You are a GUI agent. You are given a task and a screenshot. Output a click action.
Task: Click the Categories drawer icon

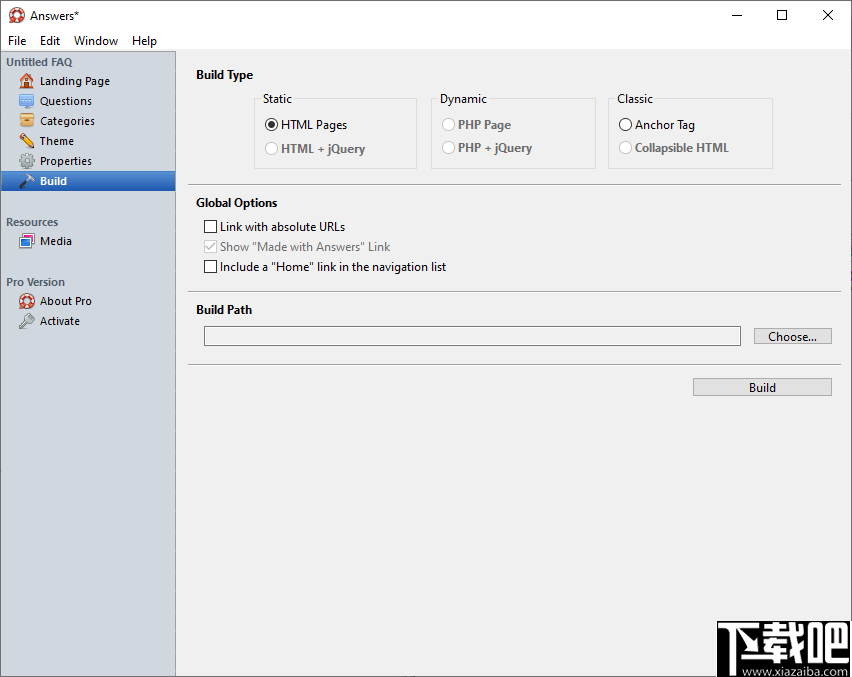[26, 121]
